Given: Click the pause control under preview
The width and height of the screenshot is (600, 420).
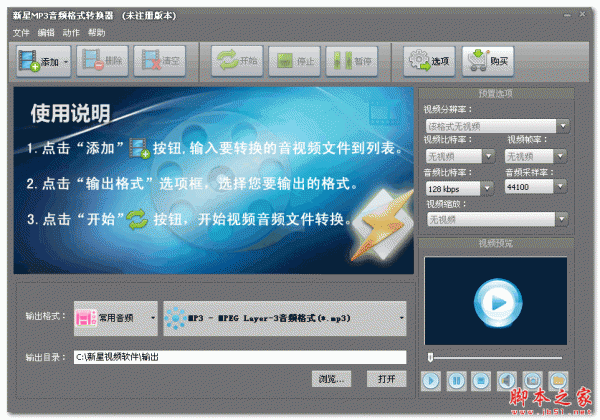Looking at the screenshot, I should click(x=456, y=381).
